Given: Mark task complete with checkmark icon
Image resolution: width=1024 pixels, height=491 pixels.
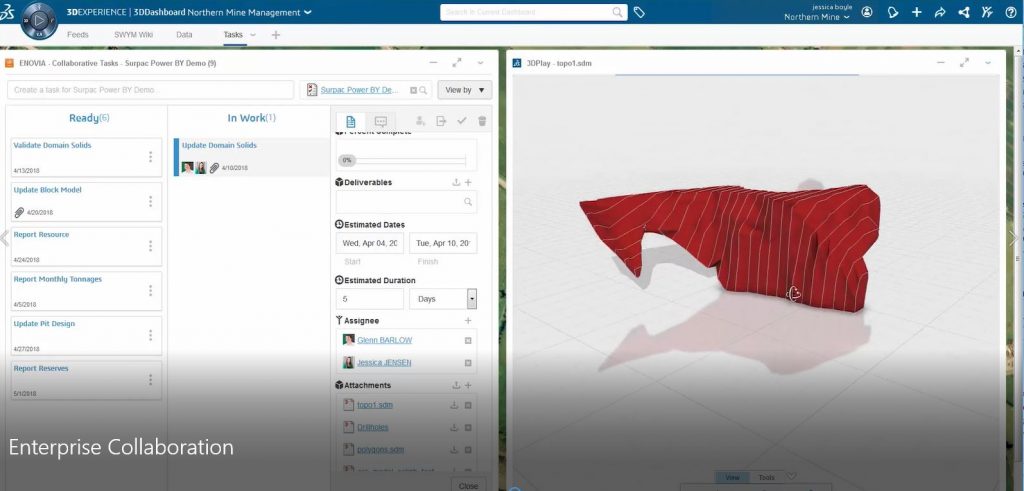Looking at the screenshot, I should (462, 121).
